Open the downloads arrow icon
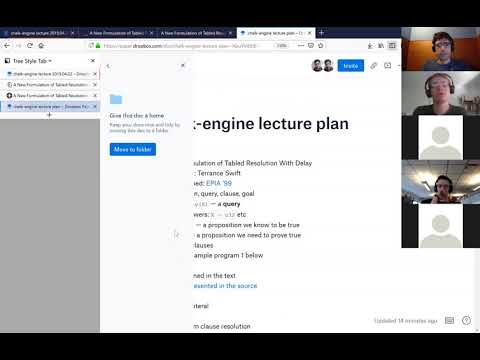This screenshot has width=480, height=360. [370, 46]
